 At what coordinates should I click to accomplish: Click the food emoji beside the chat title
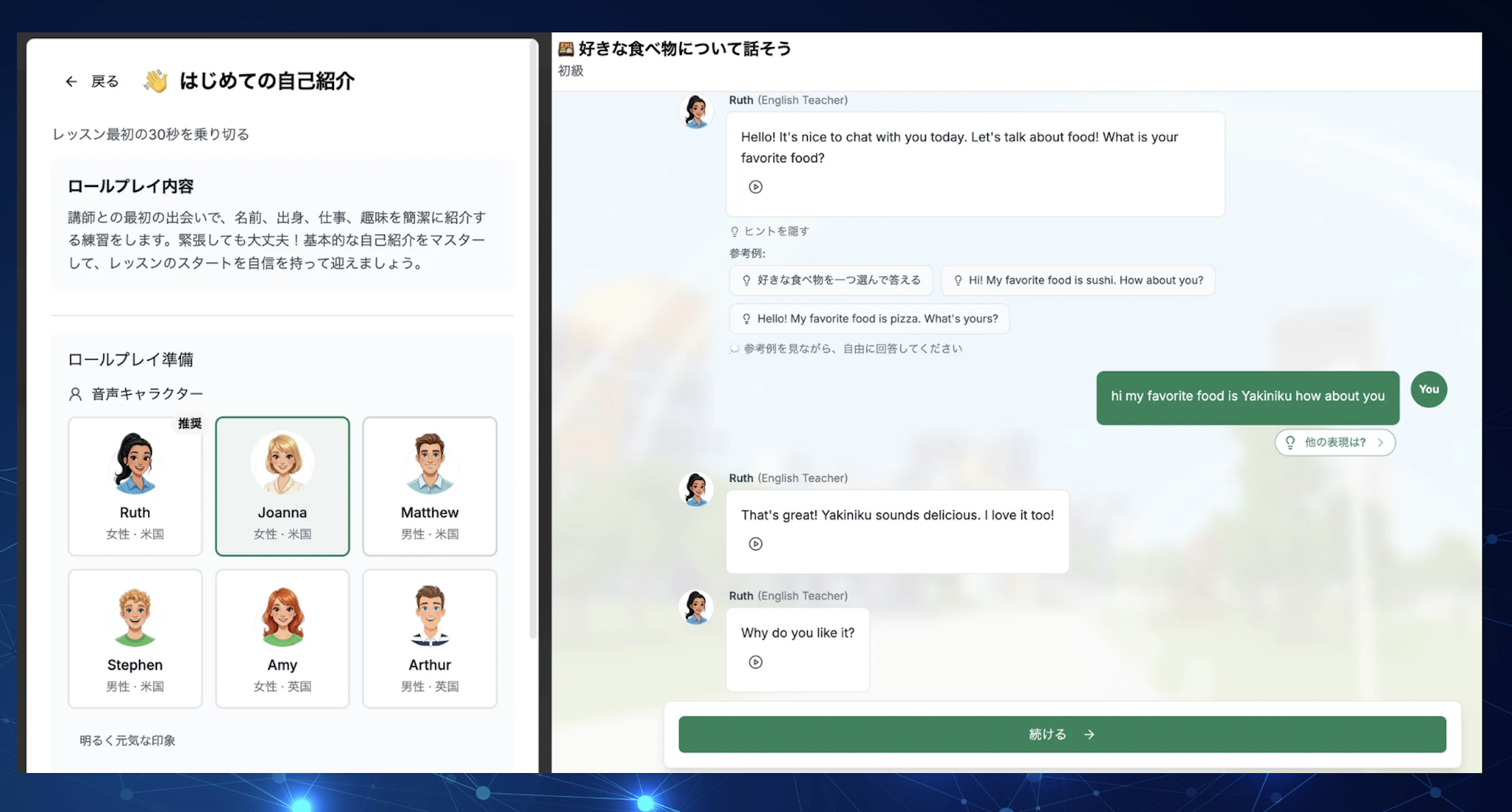coord(566,48)
